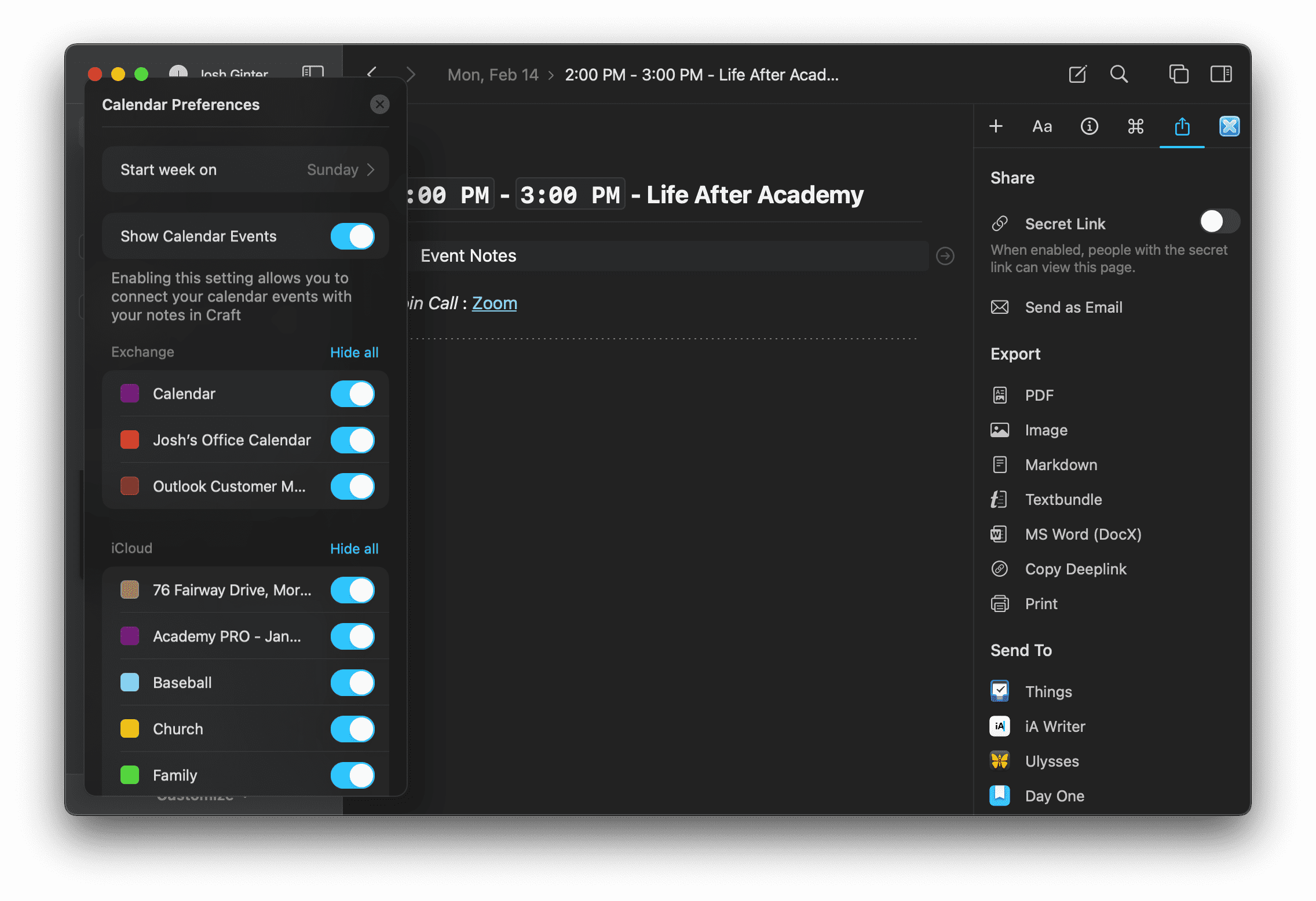Choose Send as Email

pyautogui.click(x=1073, y=307)
